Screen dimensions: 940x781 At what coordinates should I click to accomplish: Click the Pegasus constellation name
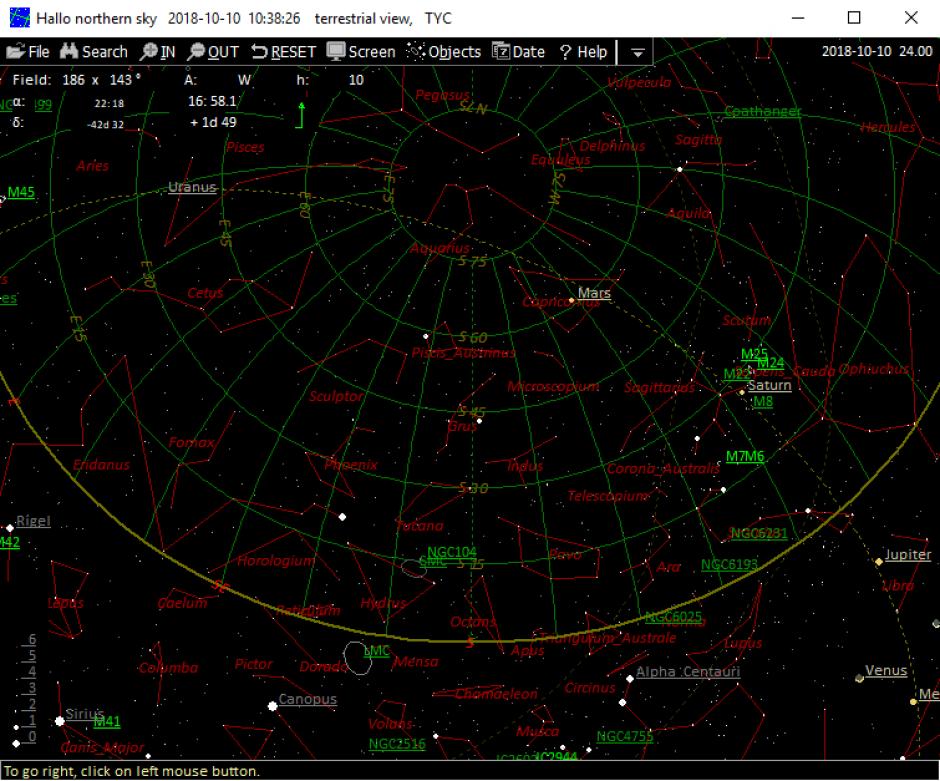[442, 95]
